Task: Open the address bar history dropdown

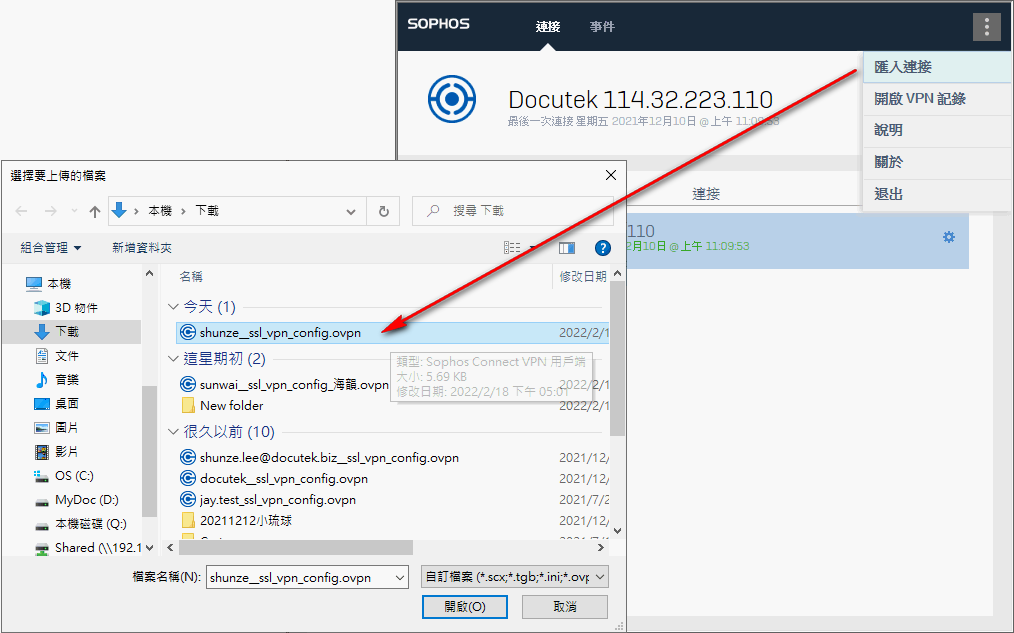Action: point(351,211)
